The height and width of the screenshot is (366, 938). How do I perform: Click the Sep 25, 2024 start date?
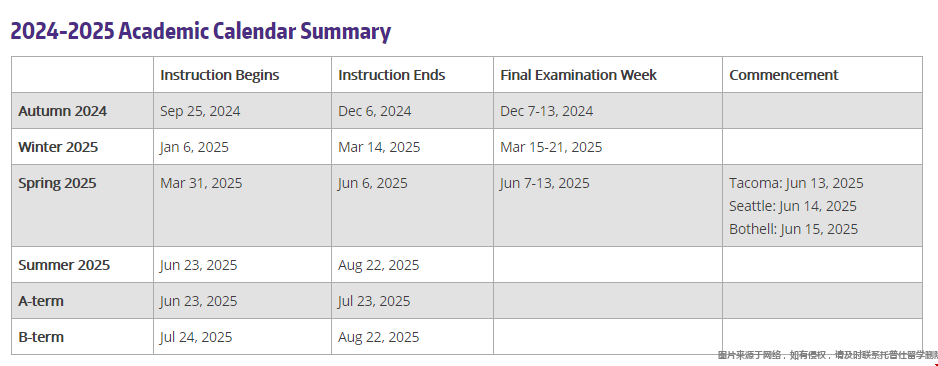(200, 111)
